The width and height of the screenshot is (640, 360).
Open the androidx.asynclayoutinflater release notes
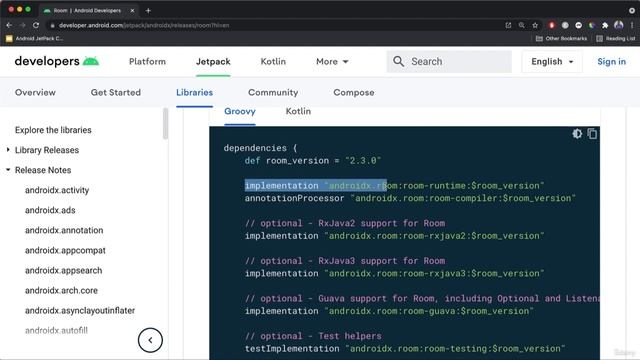[80, 311]
